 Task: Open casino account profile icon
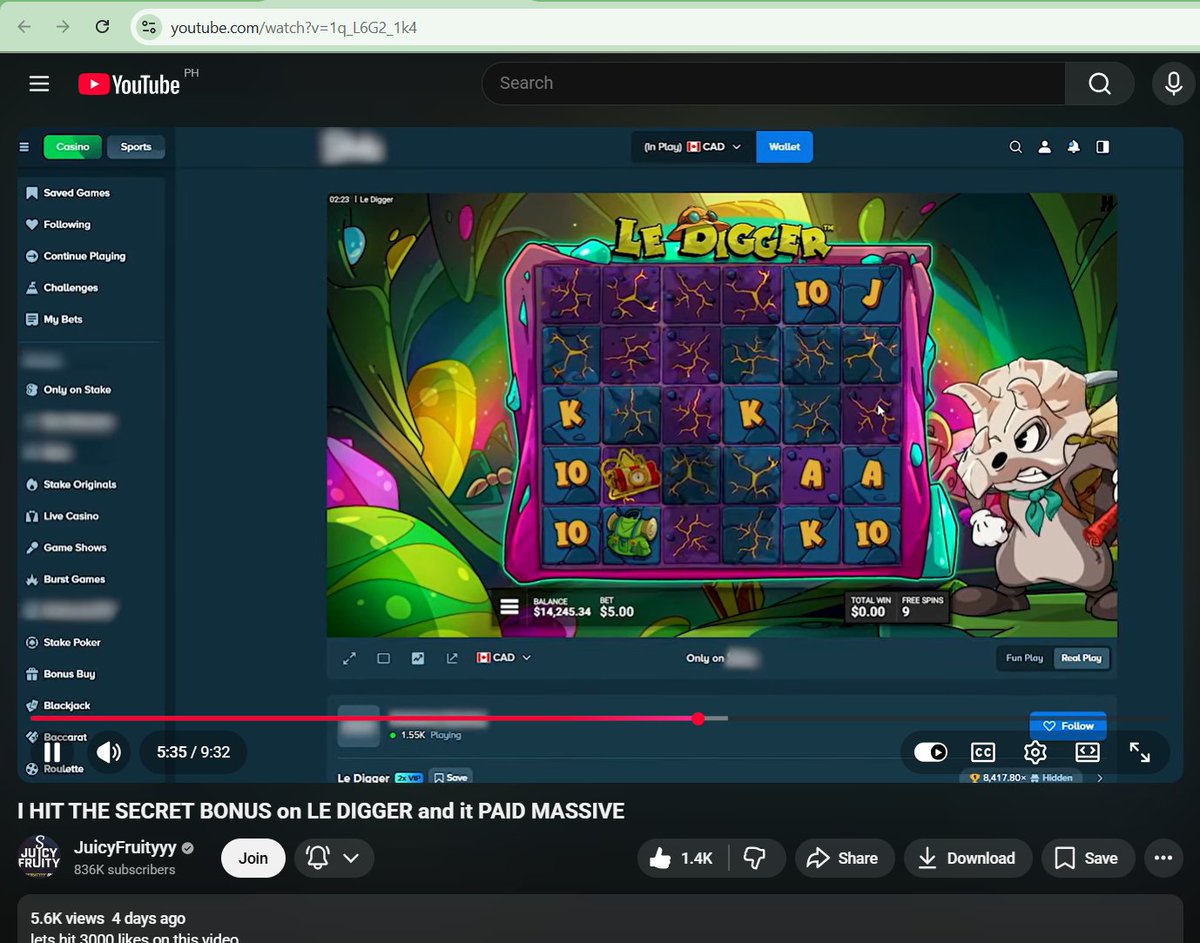(x=1044, y=147)
